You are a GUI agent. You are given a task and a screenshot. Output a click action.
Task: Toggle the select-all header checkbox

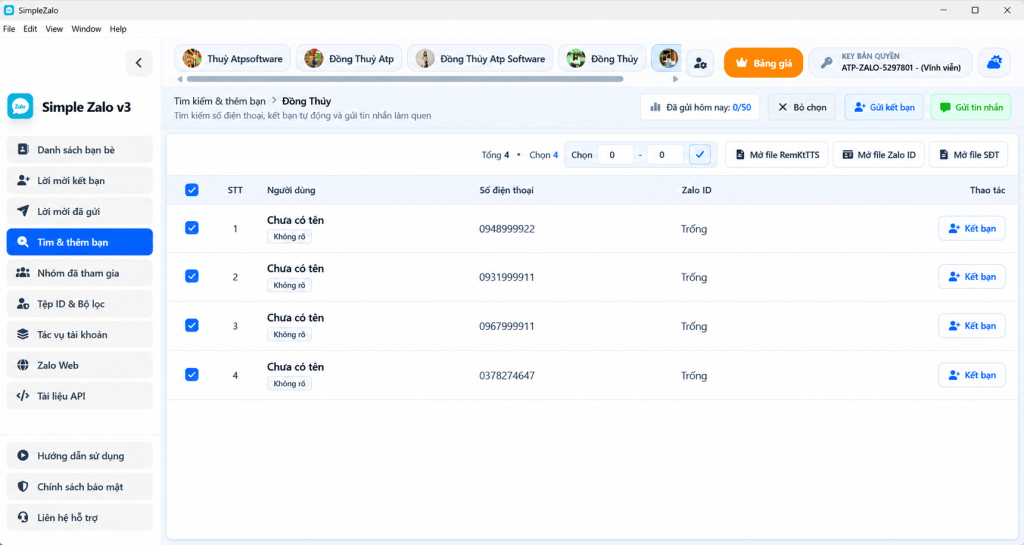[191, 190]
